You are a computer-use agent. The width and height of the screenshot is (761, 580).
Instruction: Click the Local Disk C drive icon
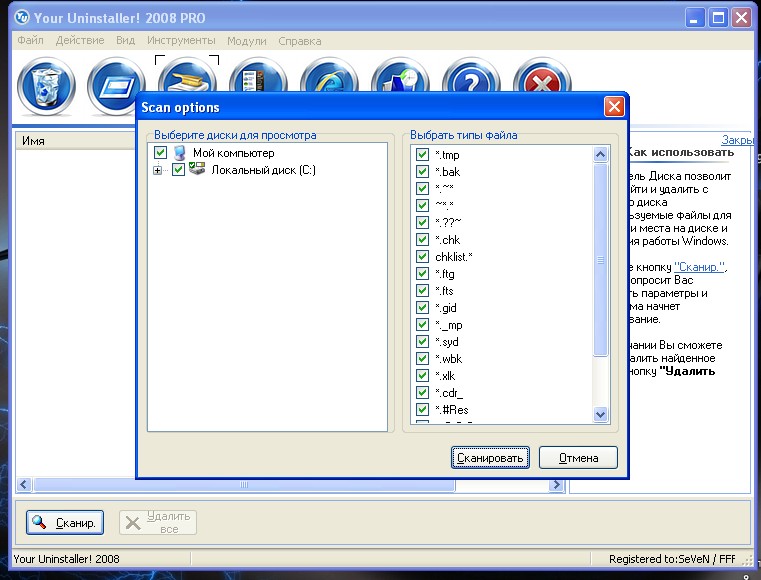click(x=197, y=169)
